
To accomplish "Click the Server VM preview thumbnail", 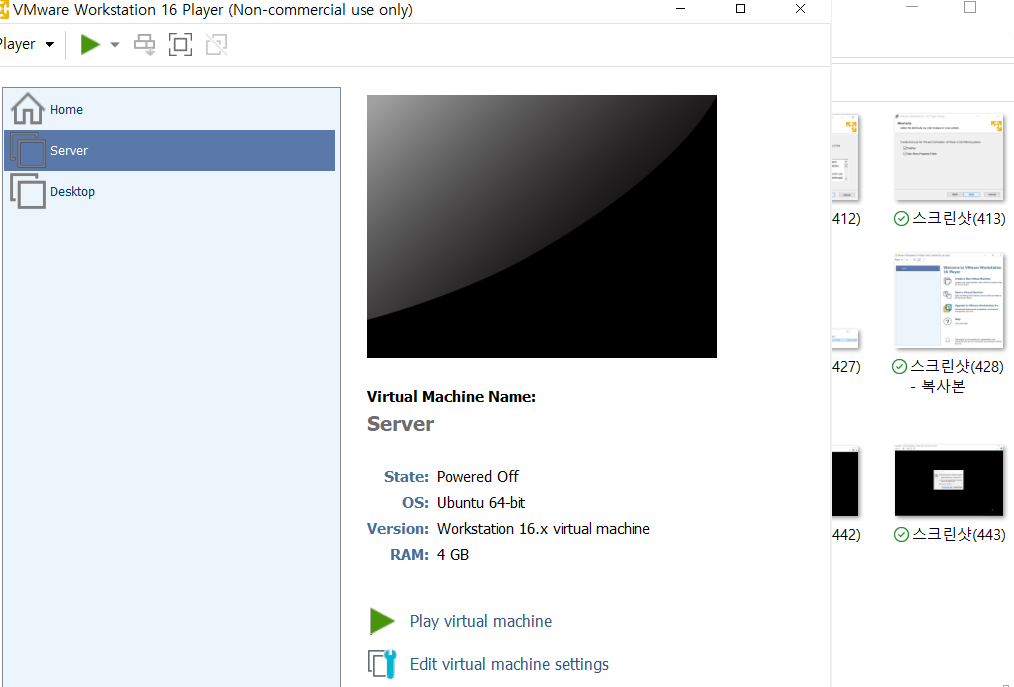I will pos(541,226).
